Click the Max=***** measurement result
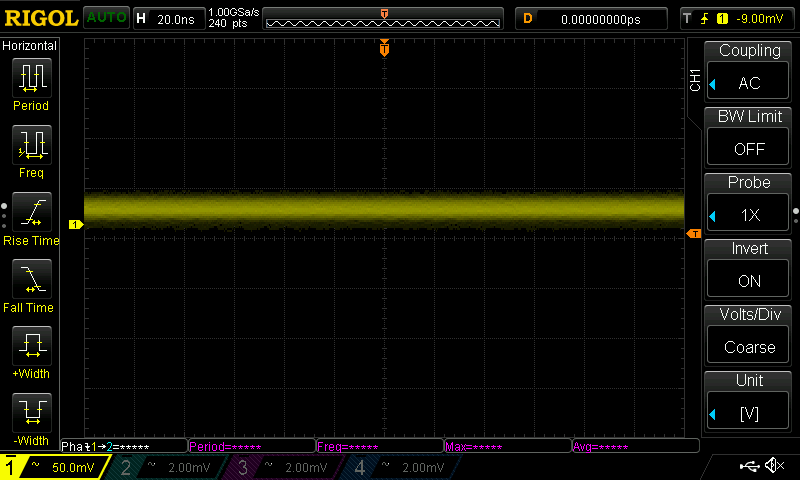This screenshot has width=800, height=480. click(508, 446)
